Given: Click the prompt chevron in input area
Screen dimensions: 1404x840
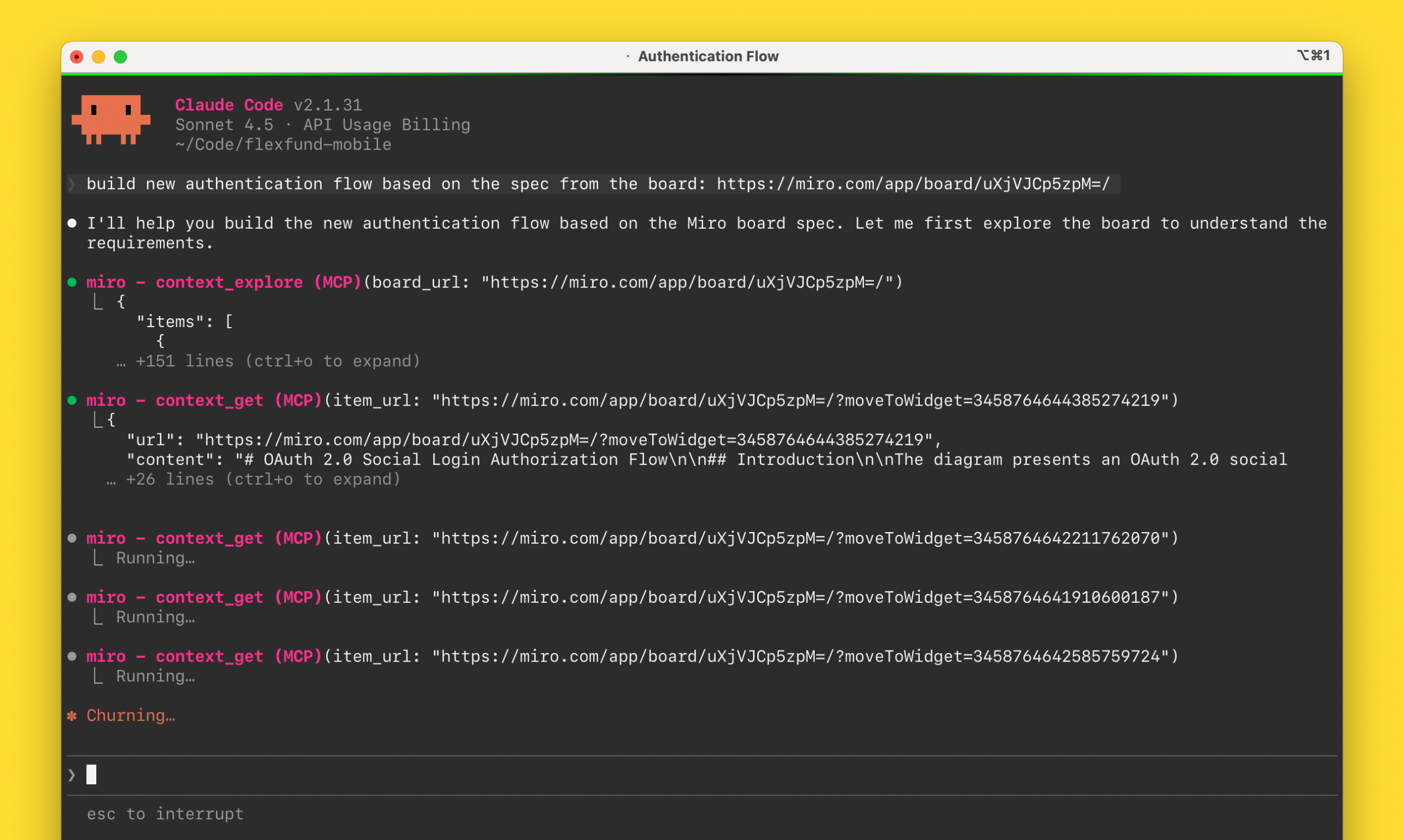Looking at the screenshot, I should [72, 775].
